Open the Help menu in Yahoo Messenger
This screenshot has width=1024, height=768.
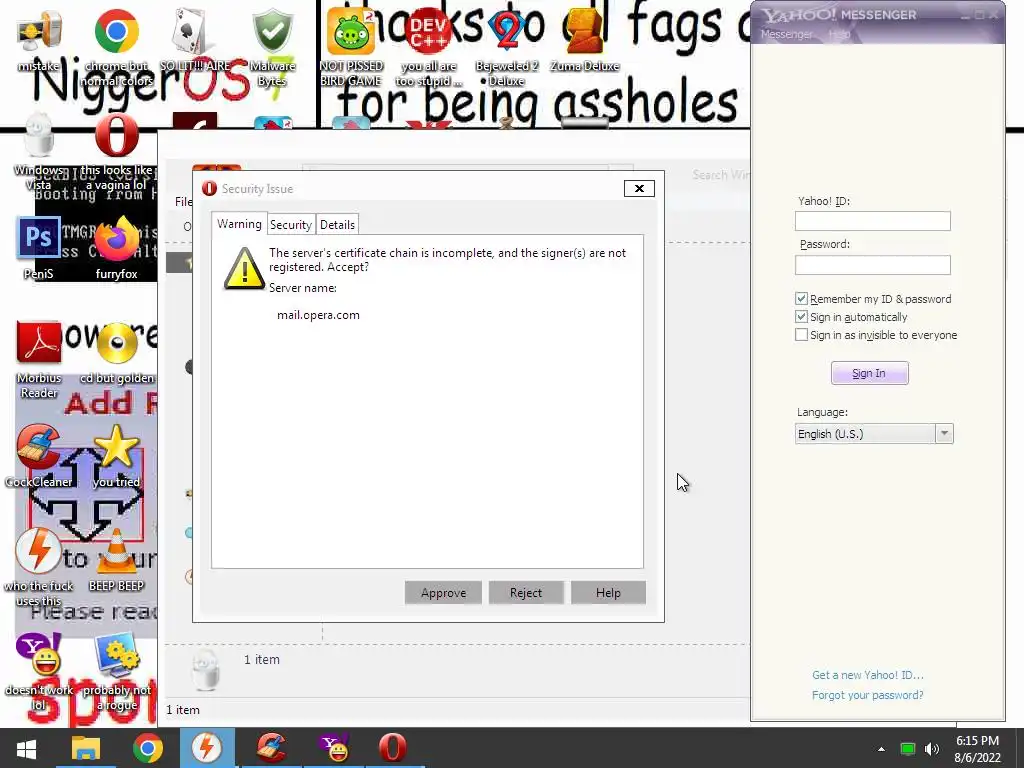pos(839,34)
